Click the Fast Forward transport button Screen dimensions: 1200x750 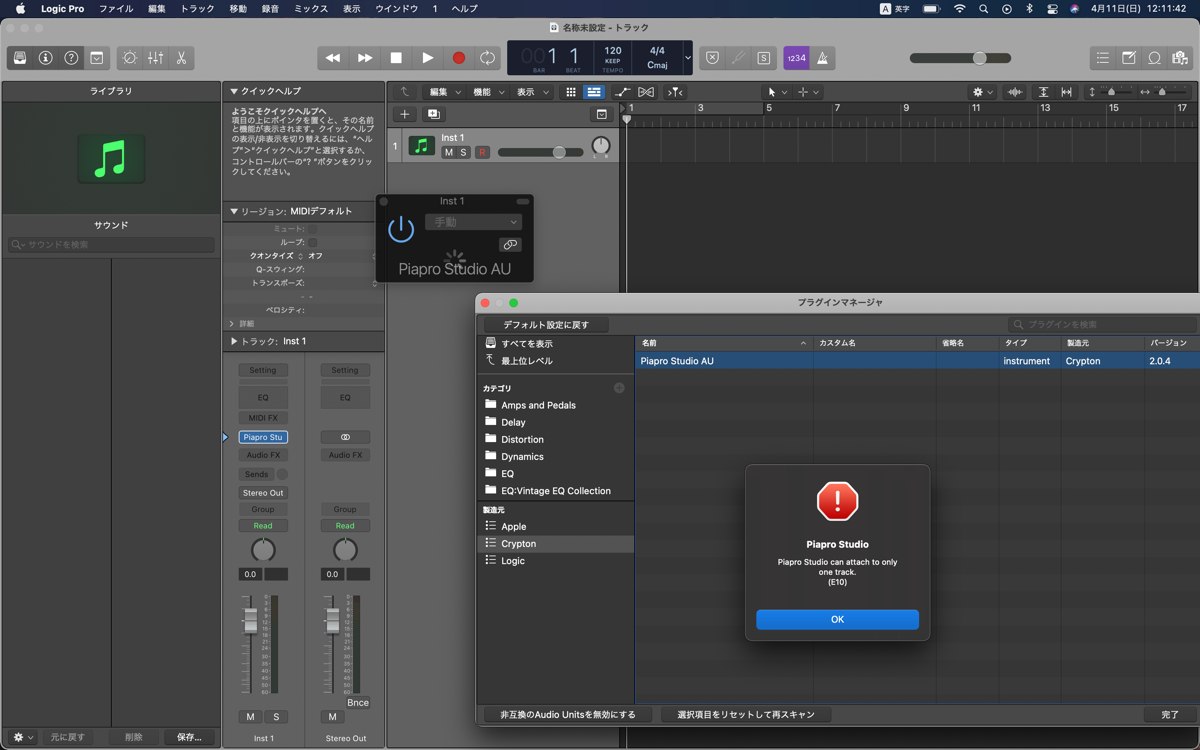tap(365, 58)
